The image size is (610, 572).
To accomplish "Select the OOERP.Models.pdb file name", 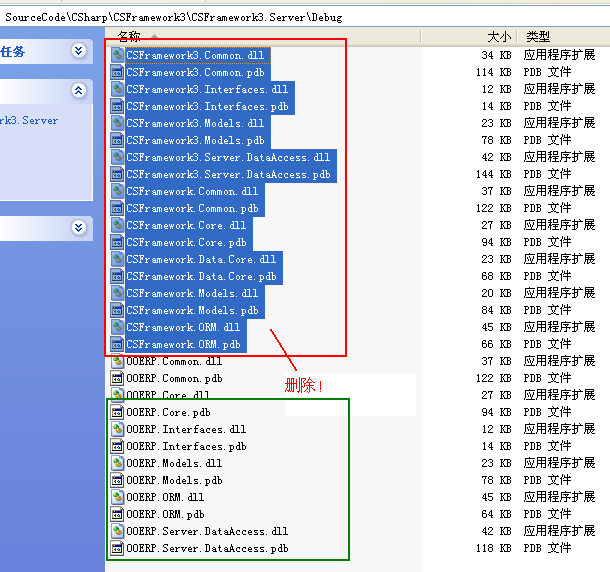I will point(174,481).
